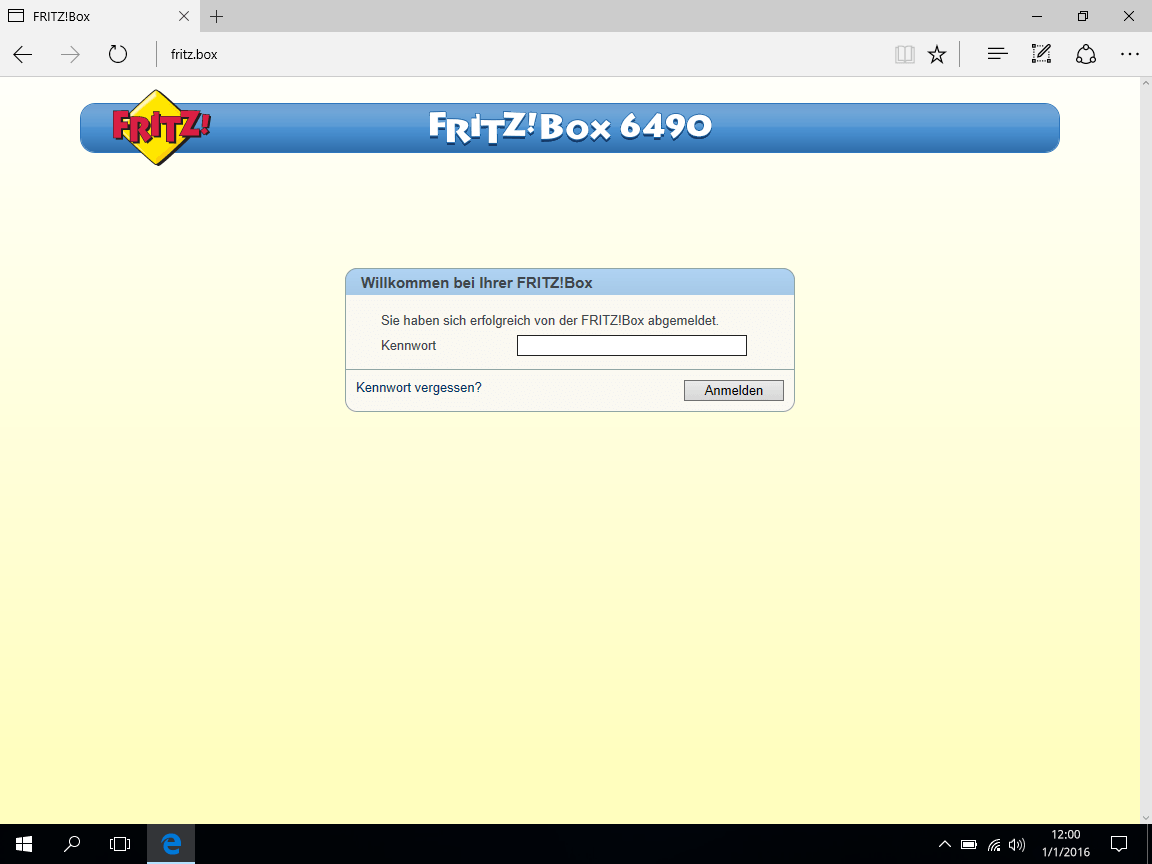The width and height of the screenshot is (1152, 864).
Task: Click the browser Forward arrow
Action: click(x=71, y=54)
